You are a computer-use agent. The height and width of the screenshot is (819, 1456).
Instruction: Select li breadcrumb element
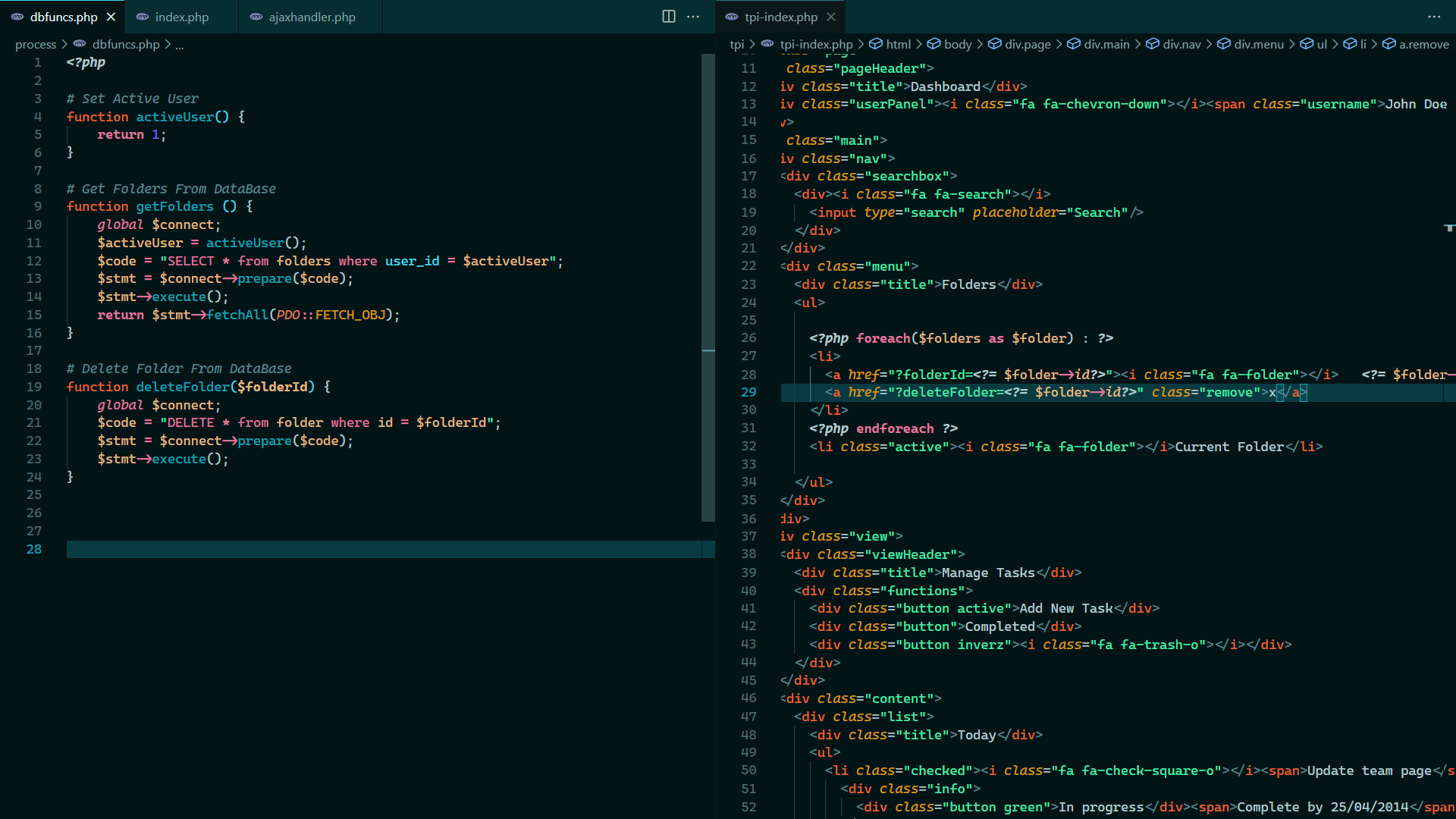pos(1363,45)
